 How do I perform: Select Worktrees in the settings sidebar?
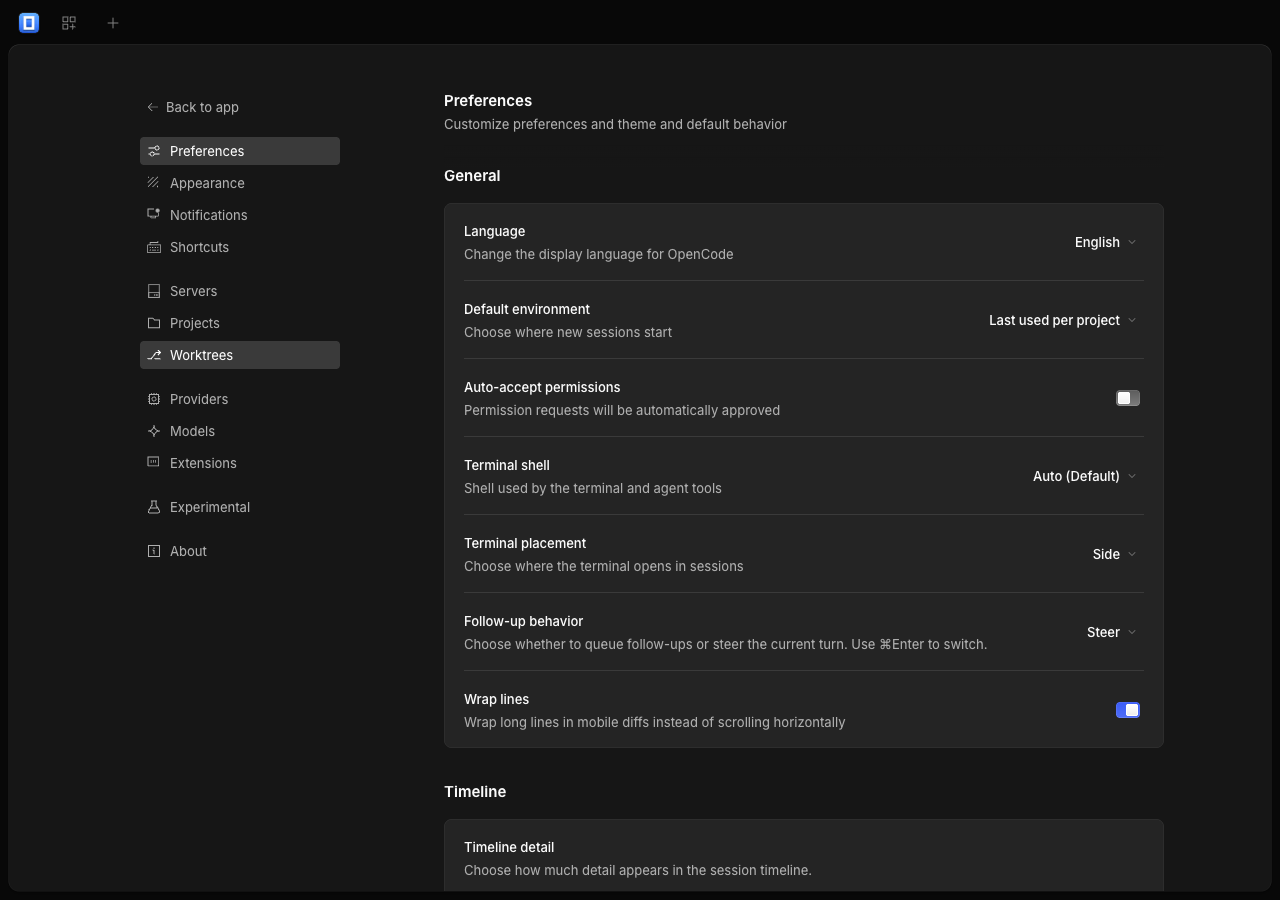pos(240,355)
